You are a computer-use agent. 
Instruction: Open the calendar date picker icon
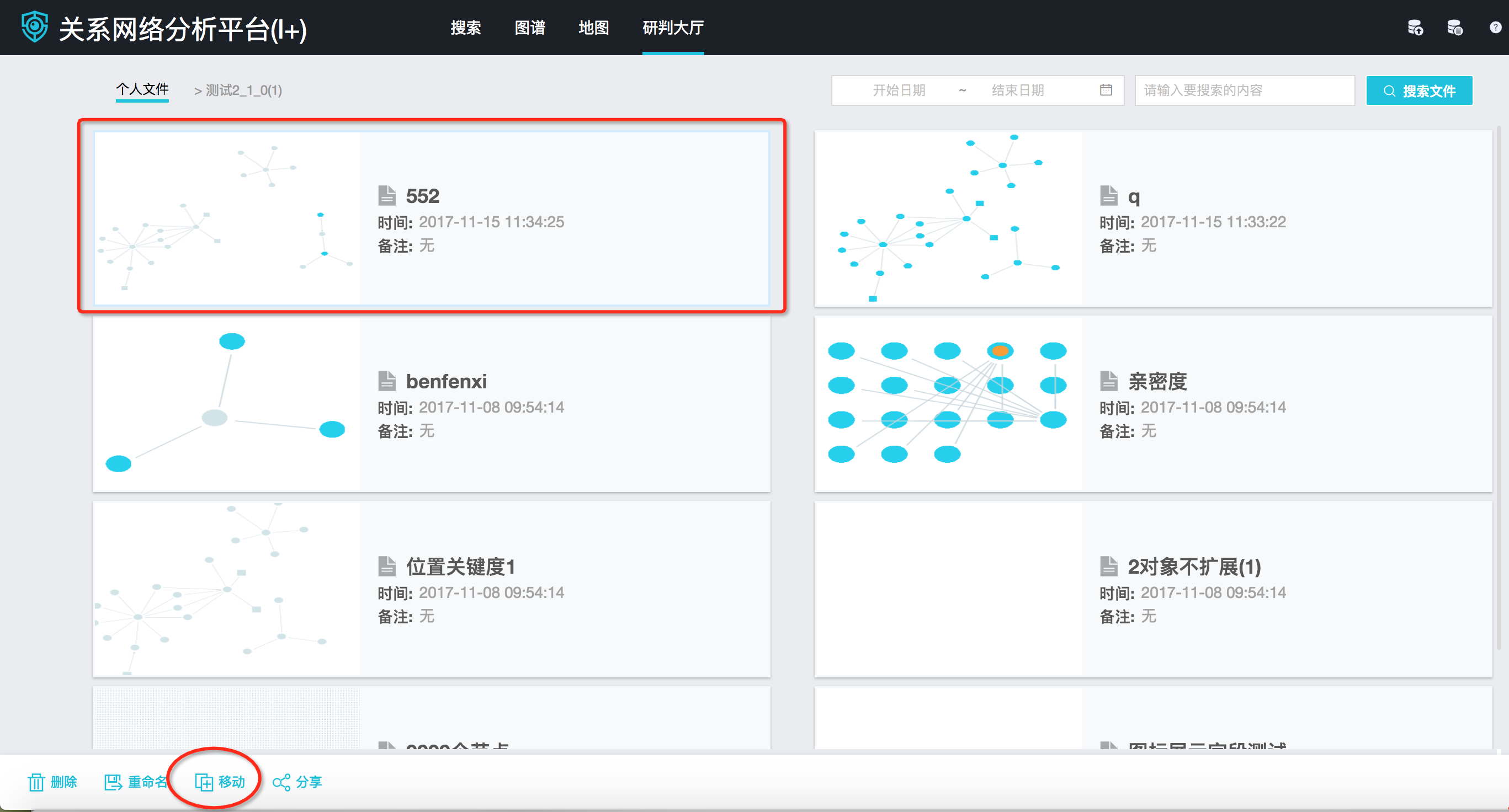1106,90
